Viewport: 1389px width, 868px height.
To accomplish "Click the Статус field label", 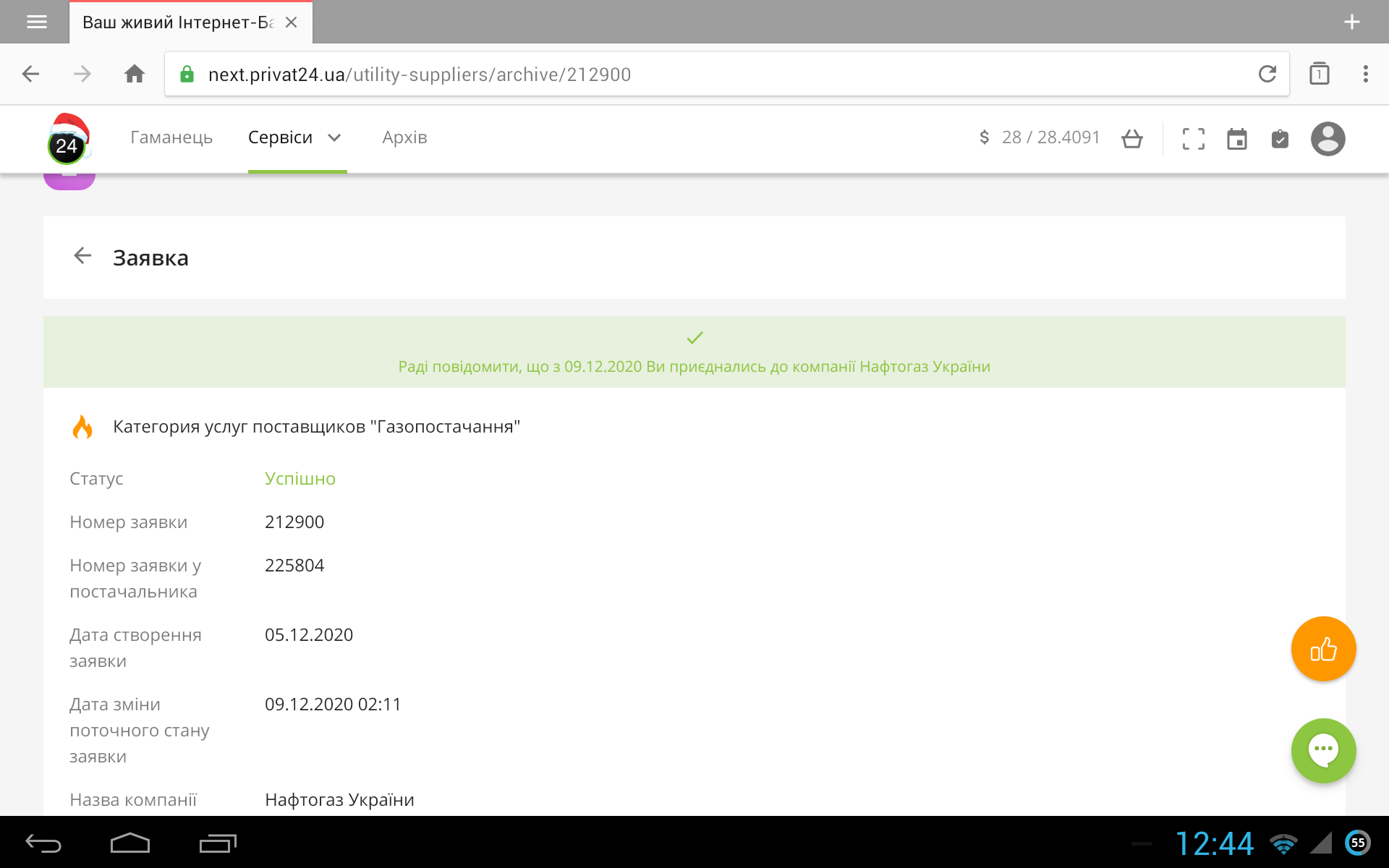I will tap(96, 479).
